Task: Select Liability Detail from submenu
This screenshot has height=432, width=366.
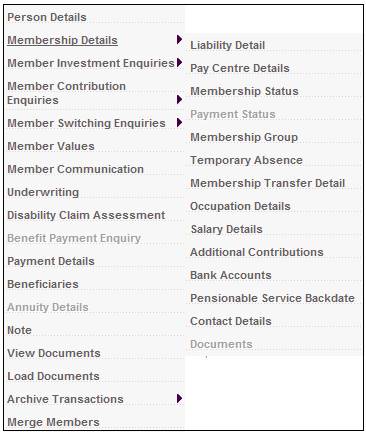Action: [227, 45]
